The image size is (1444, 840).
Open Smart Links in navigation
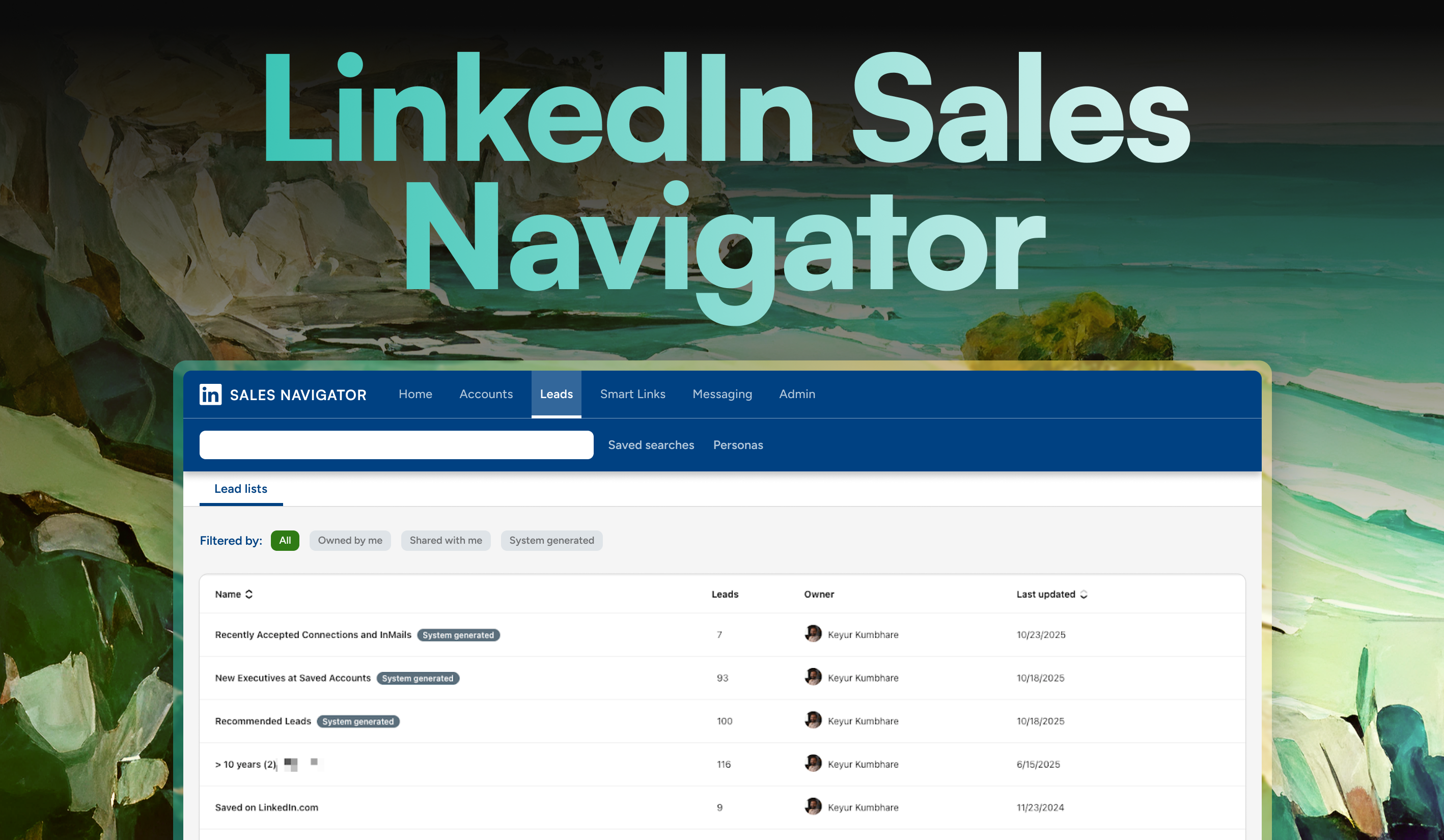632,394
